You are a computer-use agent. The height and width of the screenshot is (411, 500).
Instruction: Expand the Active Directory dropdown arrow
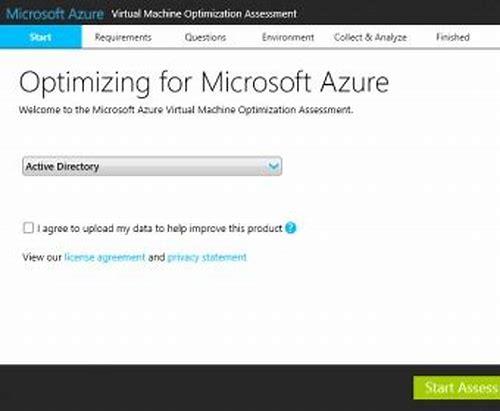coord(274,166)
